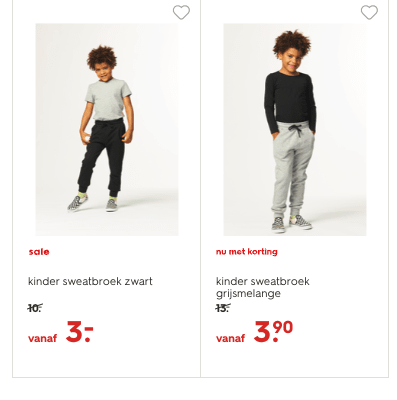
Task: Click the boy's grey t-shirt in left photo
Action: pyautogui.click(x=108, y=99)
